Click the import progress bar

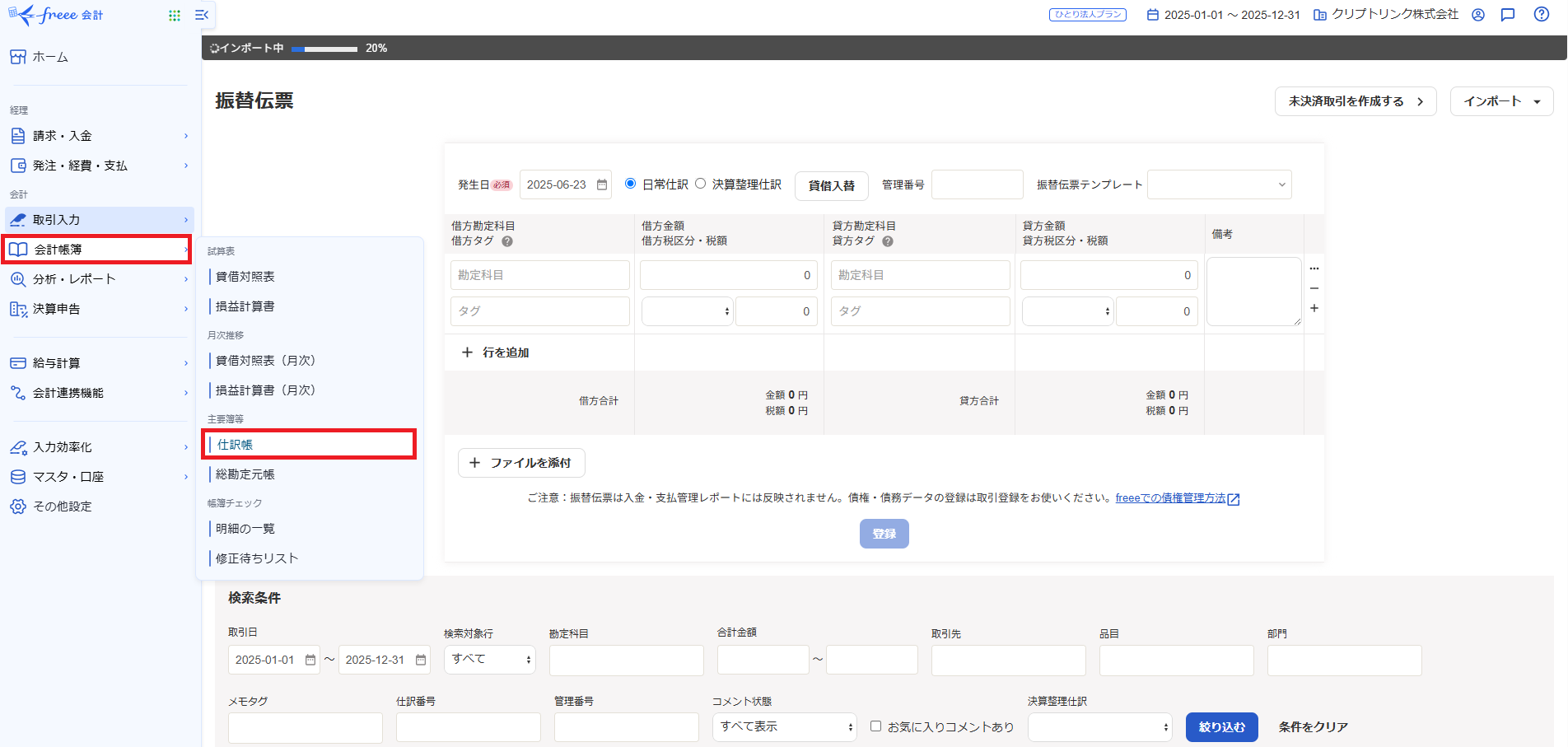click(x=324, y=49)
